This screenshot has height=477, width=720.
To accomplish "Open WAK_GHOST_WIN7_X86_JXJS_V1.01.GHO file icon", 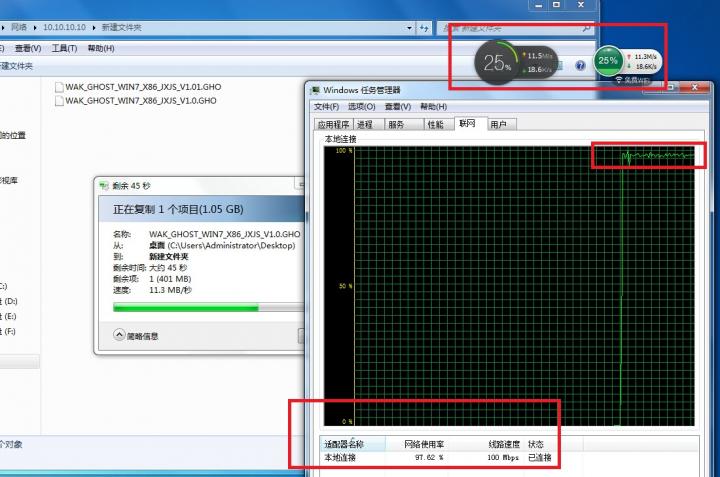I will pyautogui.click(x=59, y=87).
